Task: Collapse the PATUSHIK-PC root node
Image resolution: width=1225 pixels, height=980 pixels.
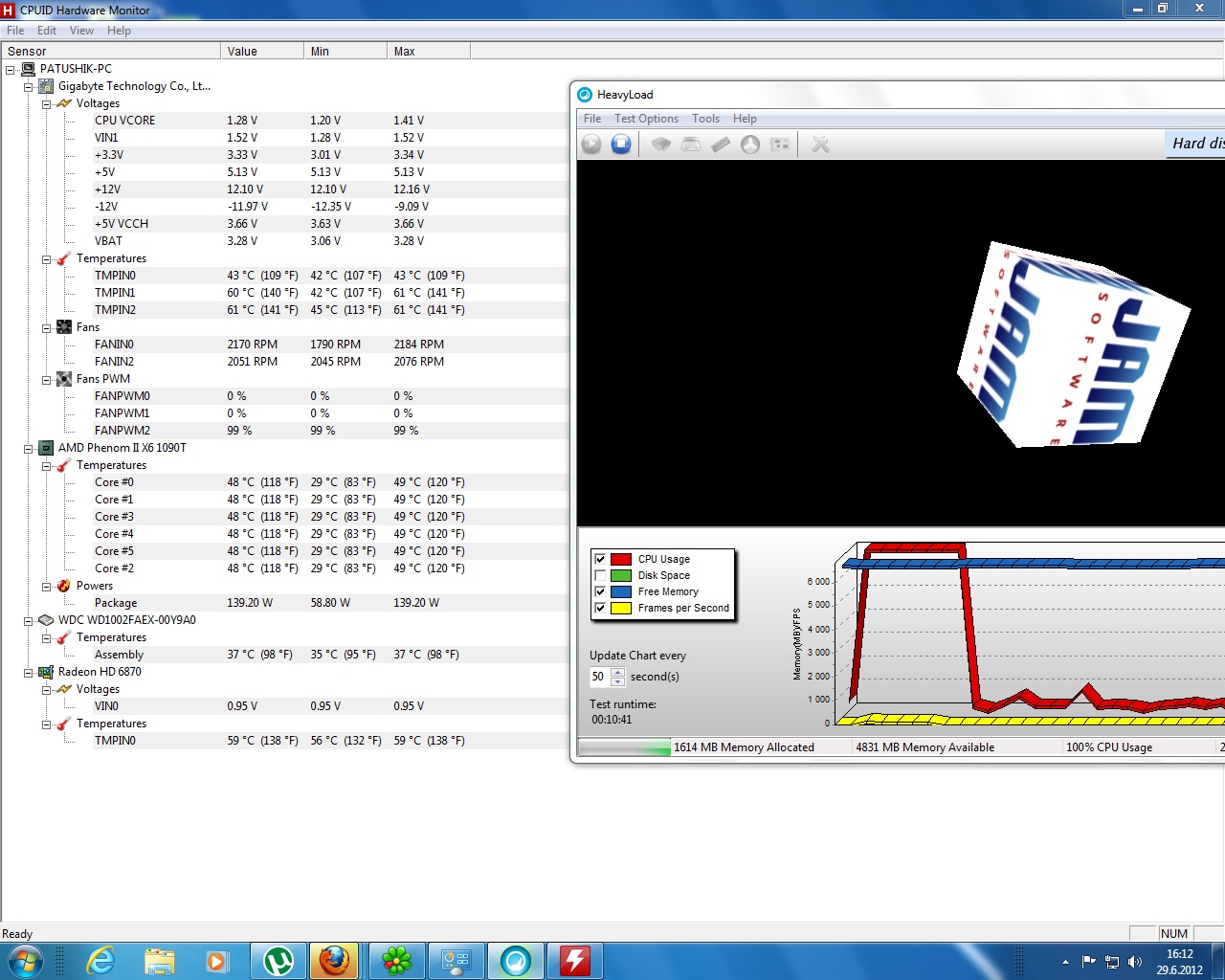Action: pyautogui.click(x=11, y=70)
